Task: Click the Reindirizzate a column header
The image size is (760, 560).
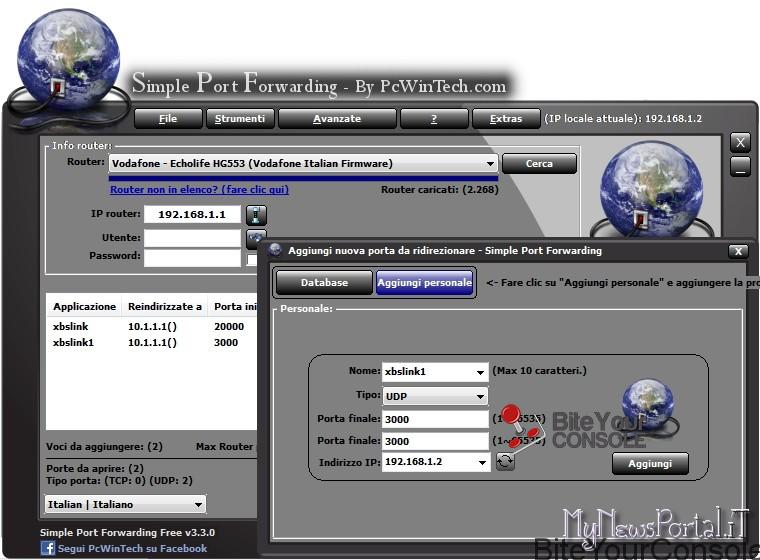Action: [x=165, y=306]
